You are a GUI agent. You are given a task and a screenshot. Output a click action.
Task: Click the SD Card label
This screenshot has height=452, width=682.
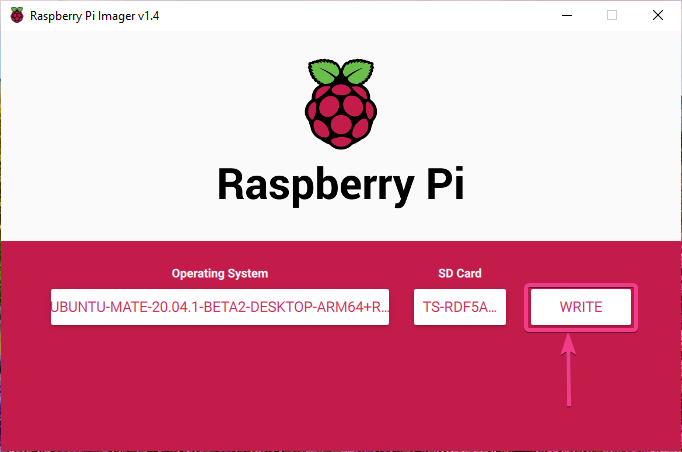click(x=460, y=273)
